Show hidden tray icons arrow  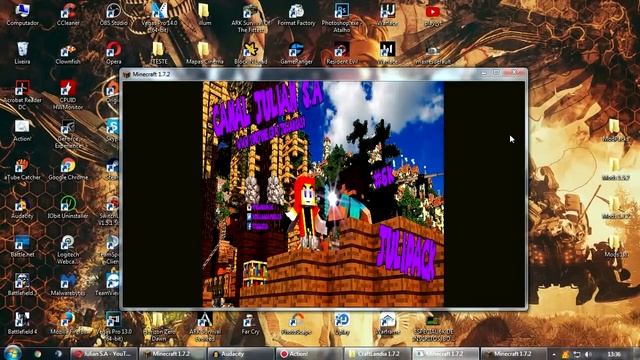pos(554,354)
